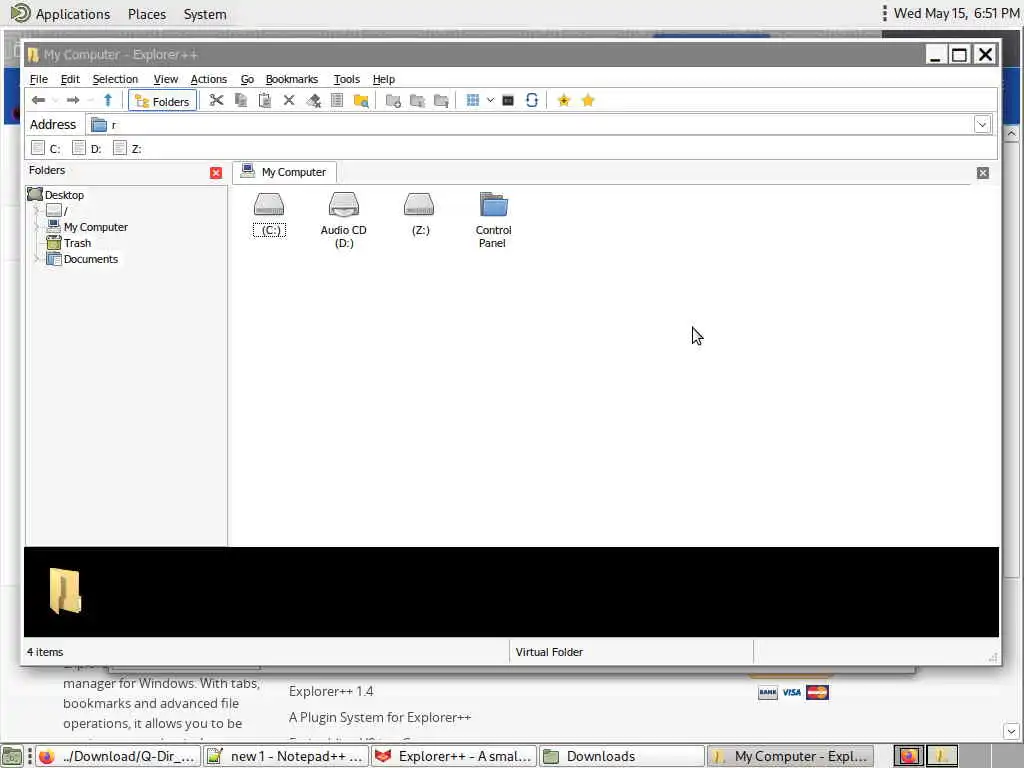Switch to Notepad++ taskbar window
Viewport: 1024px width, 768px height.
coord(285,756)
